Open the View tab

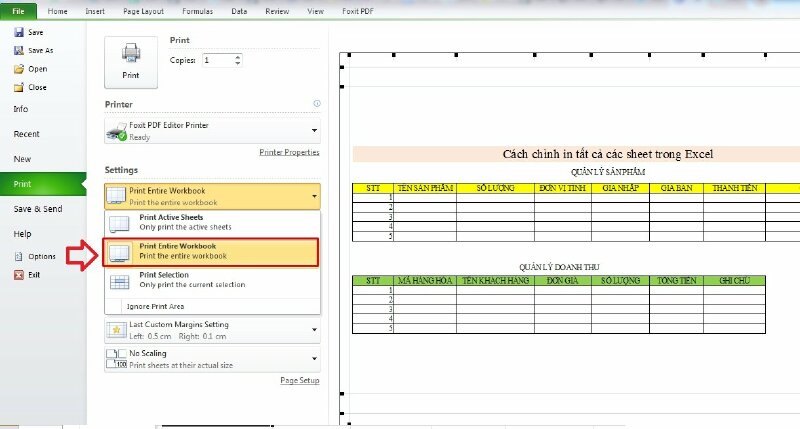point(315,11)
